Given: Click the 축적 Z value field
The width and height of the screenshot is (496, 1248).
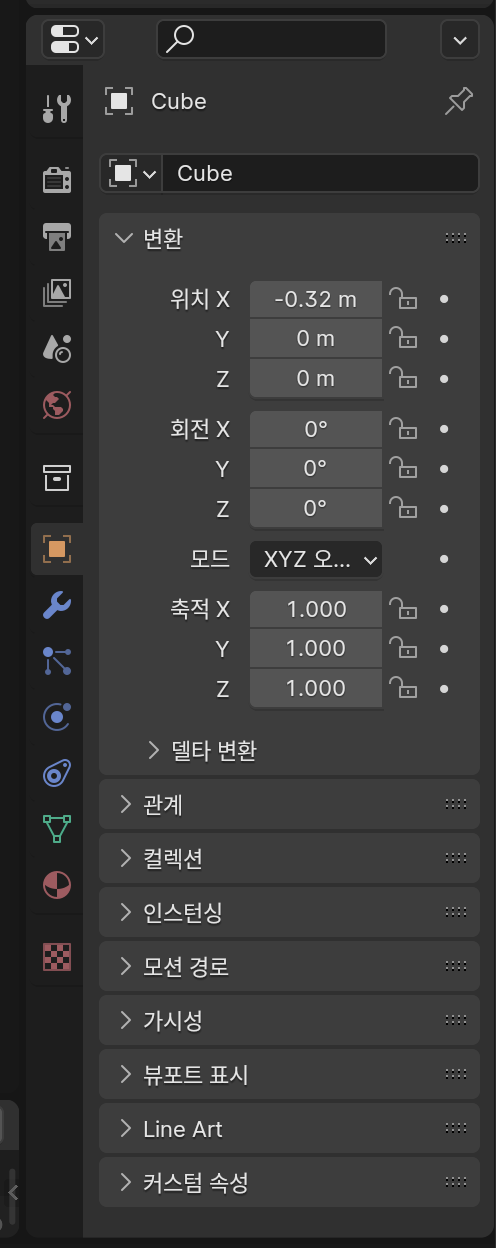Looking at the screenshot, I should [x=316, y=689].
